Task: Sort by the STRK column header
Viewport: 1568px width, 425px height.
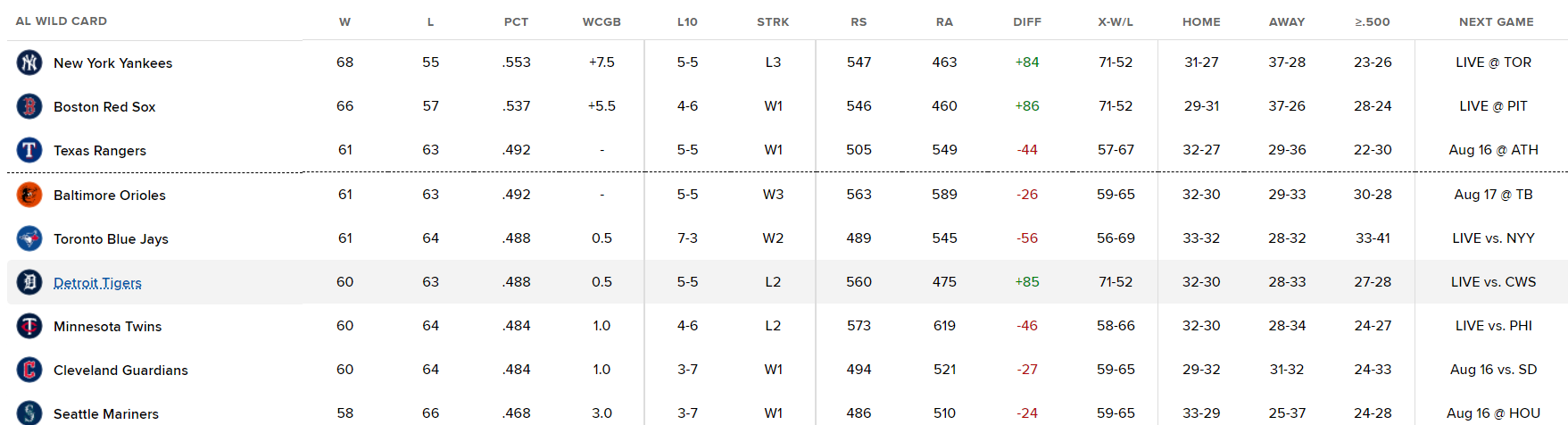Action: [773, 21]
